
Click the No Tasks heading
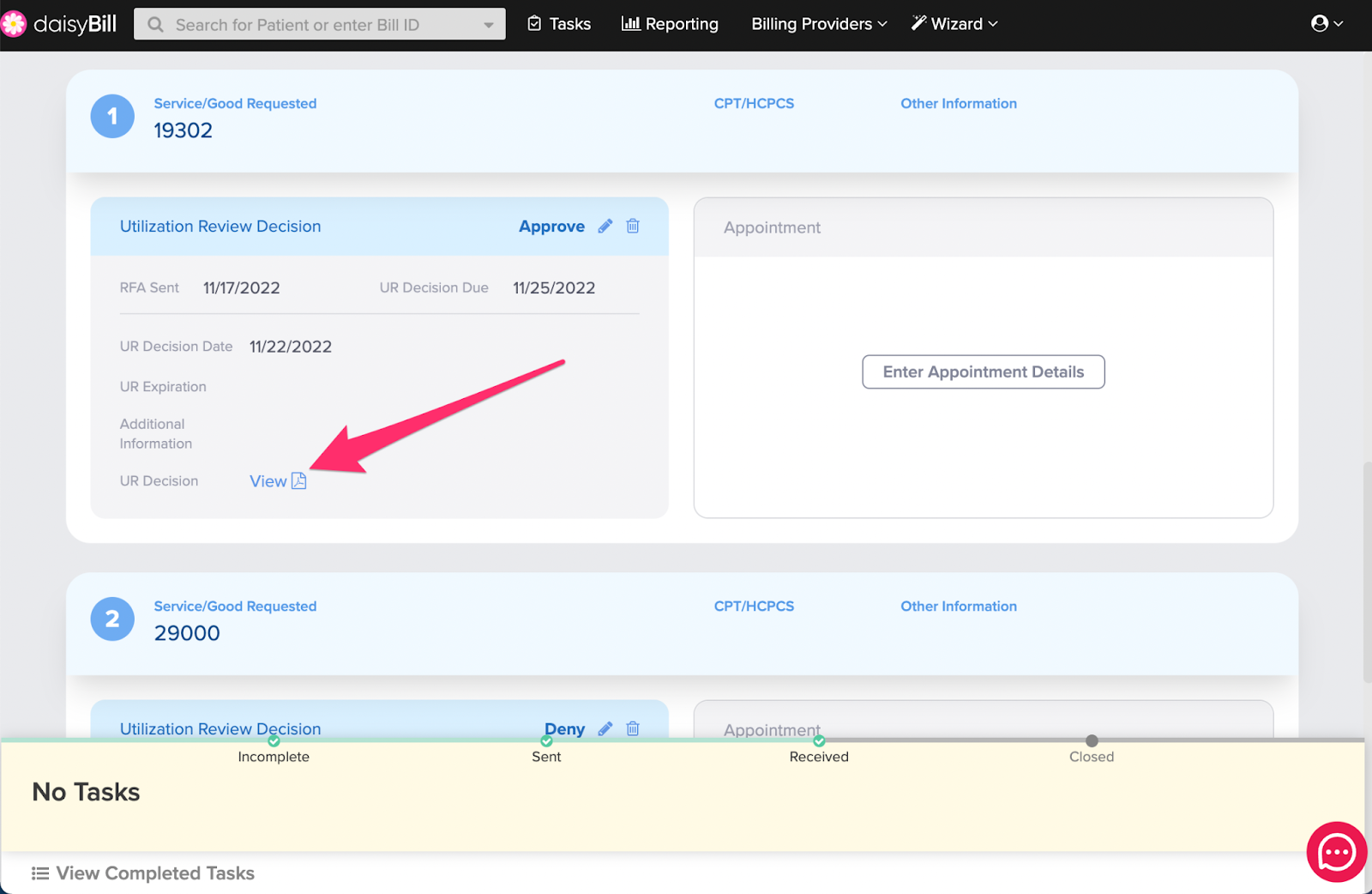coord(86,792)
